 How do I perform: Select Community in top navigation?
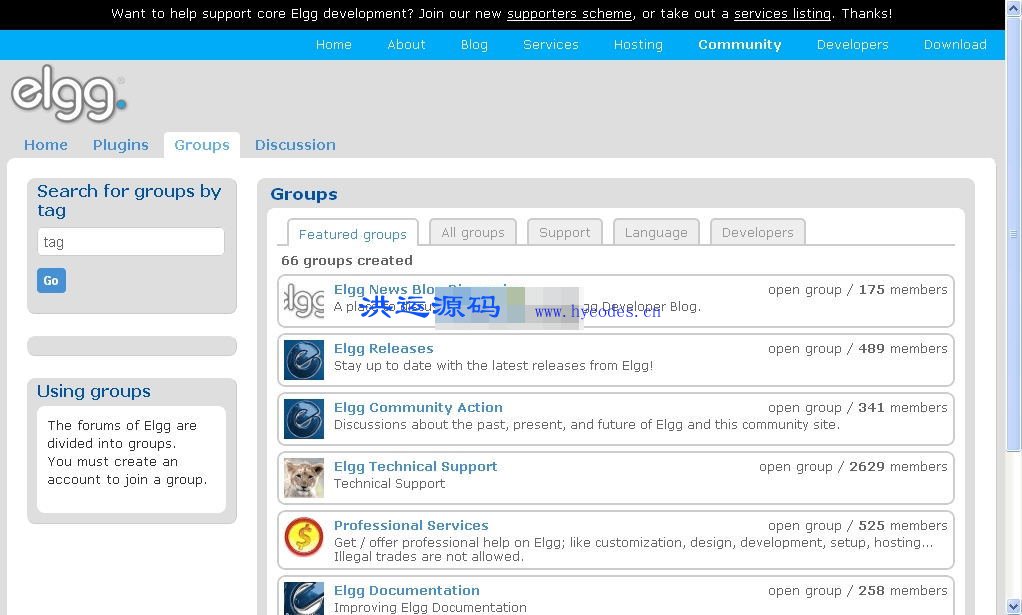[x=740, y=44]
